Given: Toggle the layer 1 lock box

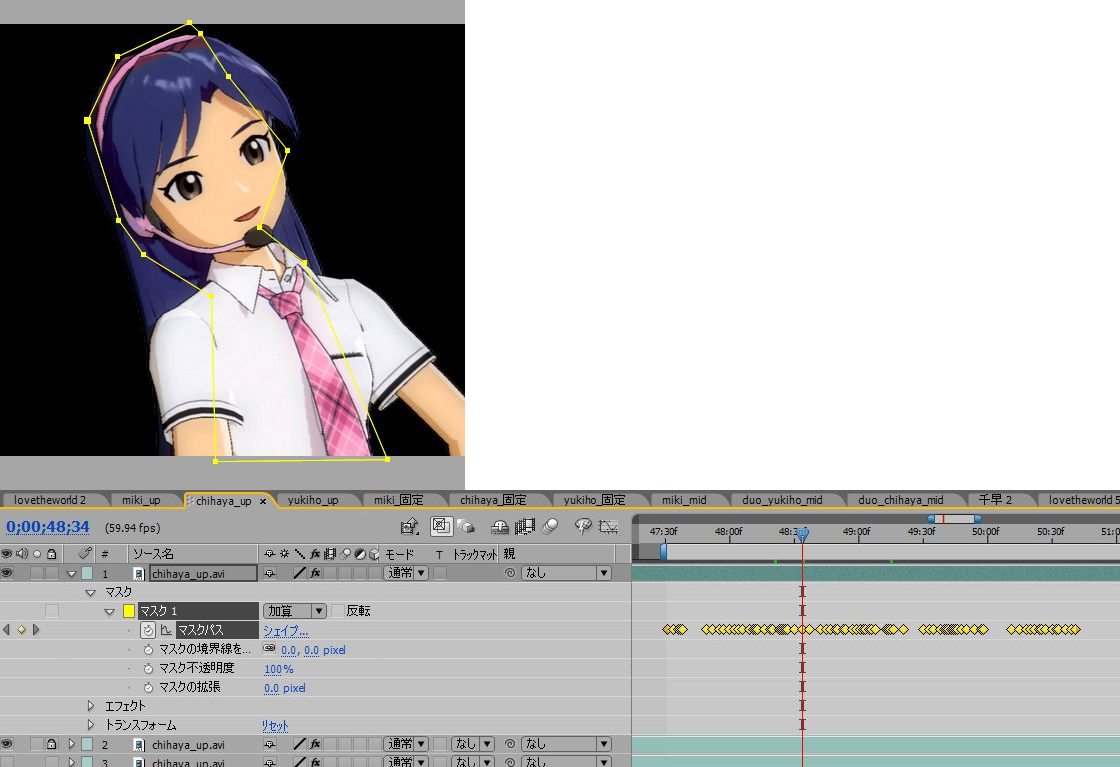Looking at the screenshot, I should pyautogui.click(x=51, y=573).
